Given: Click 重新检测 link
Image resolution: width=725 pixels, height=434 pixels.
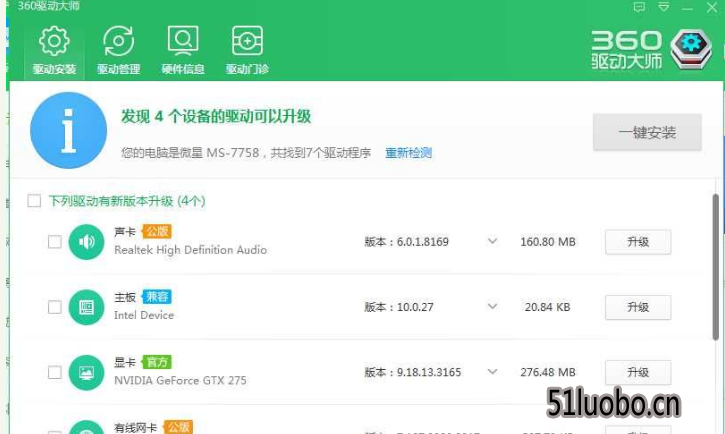Looking at the screenshot, I should tap(409, 153).
